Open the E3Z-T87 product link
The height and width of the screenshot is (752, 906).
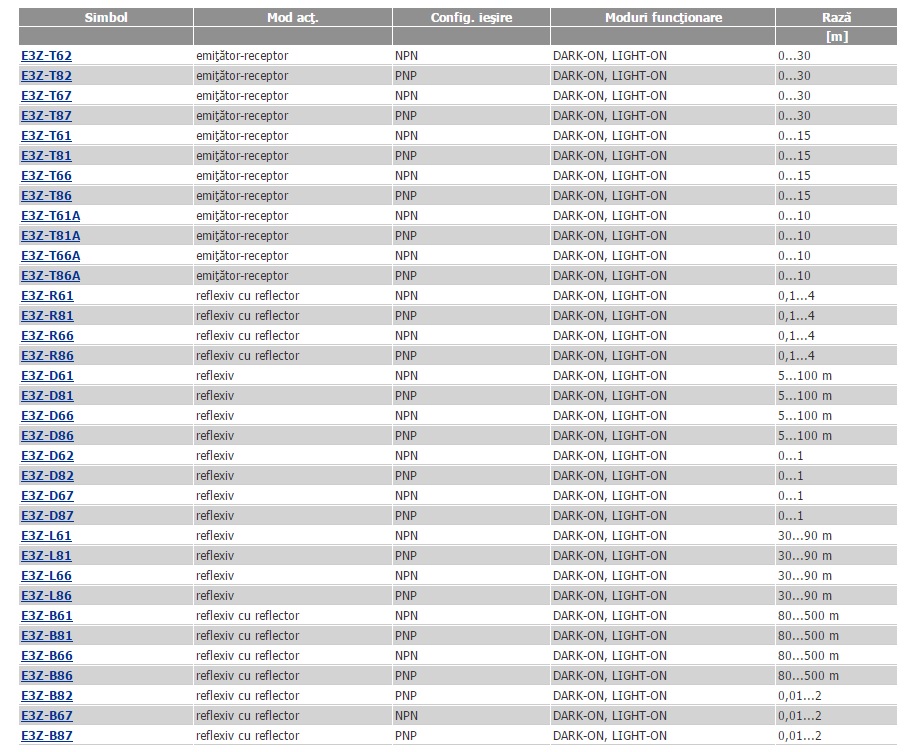tap(46, 116)
